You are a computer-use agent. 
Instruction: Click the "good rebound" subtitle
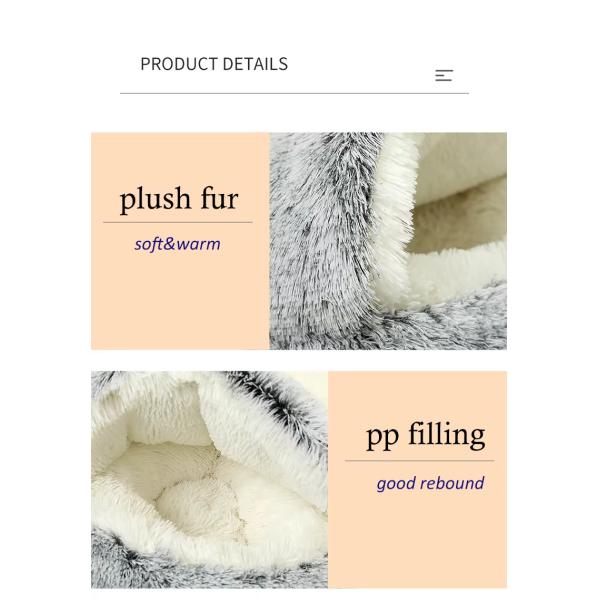430,483
